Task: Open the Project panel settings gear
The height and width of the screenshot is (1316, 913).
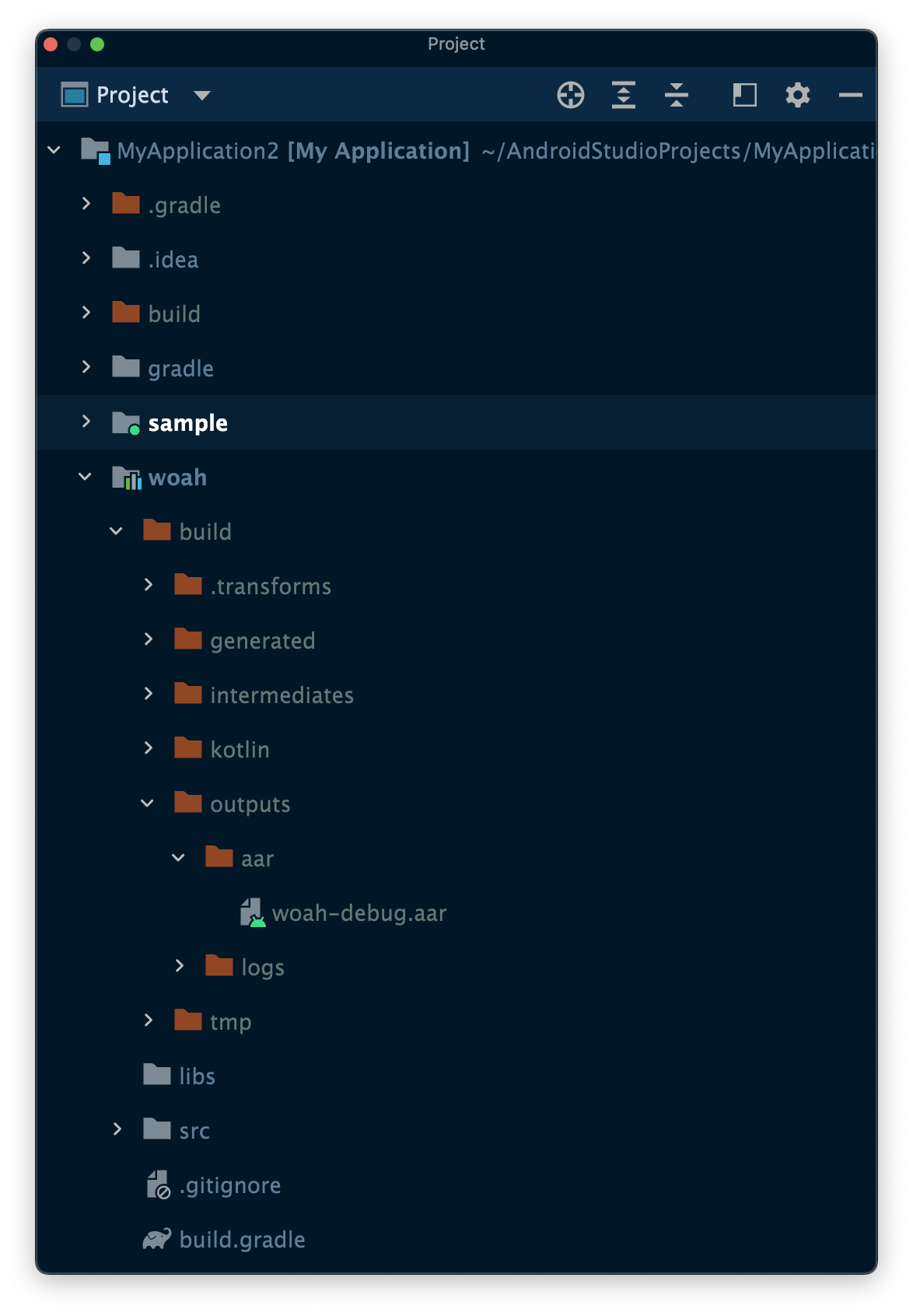Action: 797,95
